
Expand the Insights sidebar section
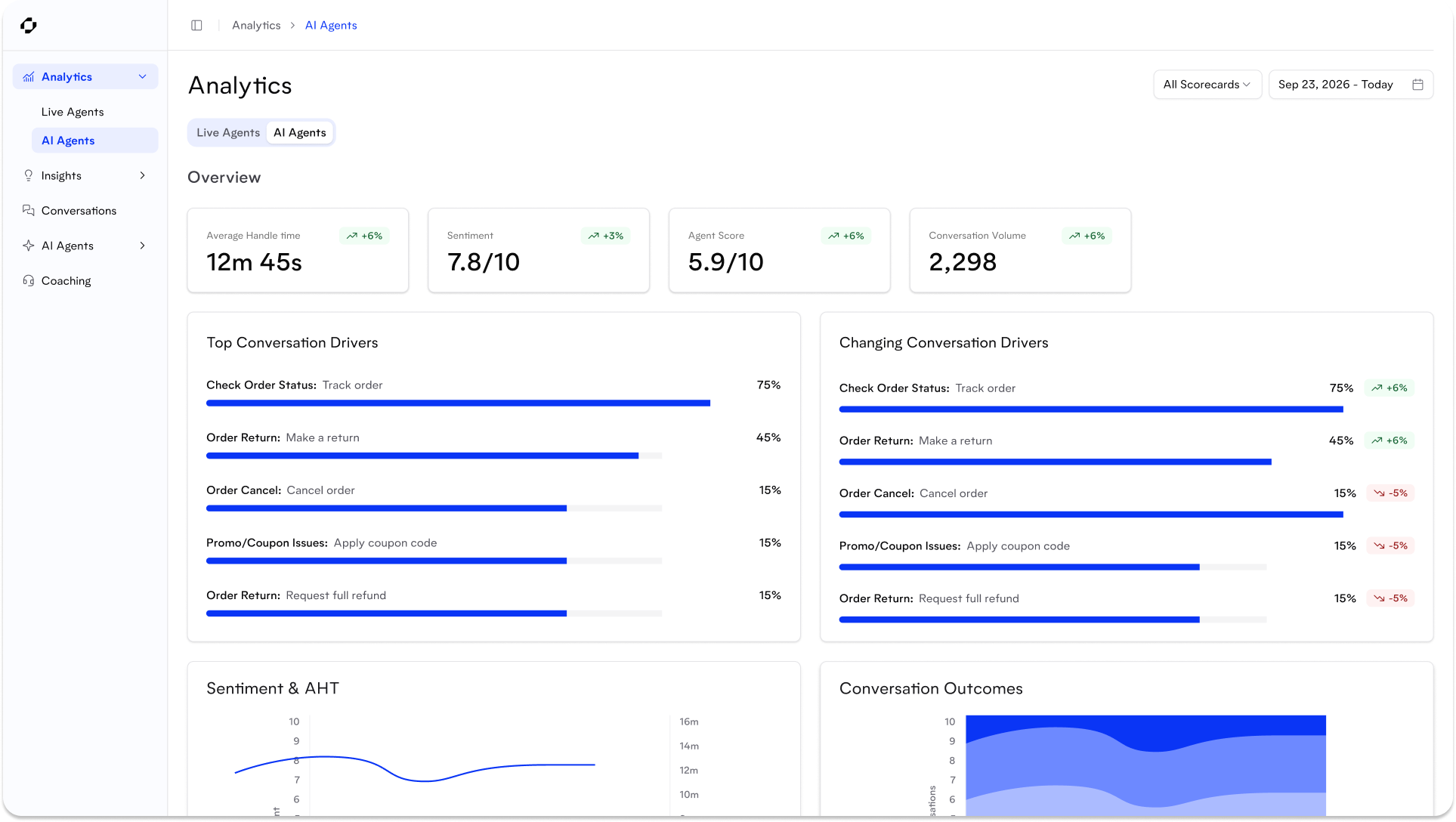pyautogui.click(x=142, y=175)
